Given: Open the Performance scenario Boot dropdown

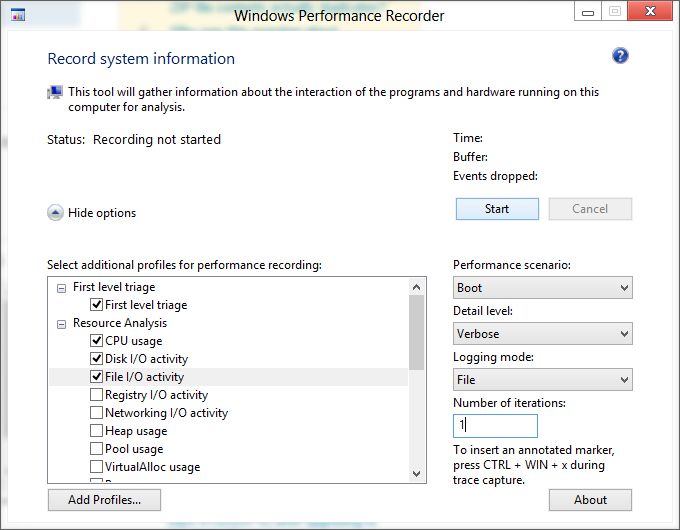Looking at the screenshot, I should (x=543, y=288).
